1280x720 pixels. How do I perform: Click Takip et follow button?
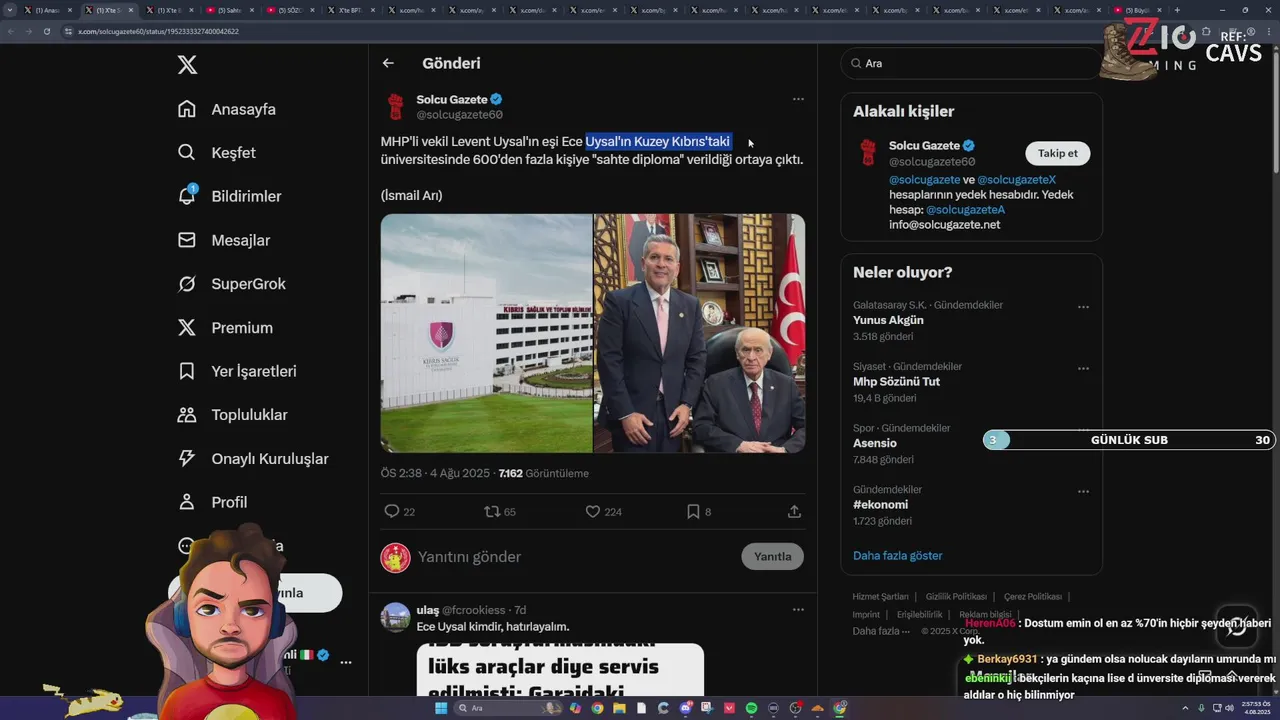click(x=1057, y=153)
